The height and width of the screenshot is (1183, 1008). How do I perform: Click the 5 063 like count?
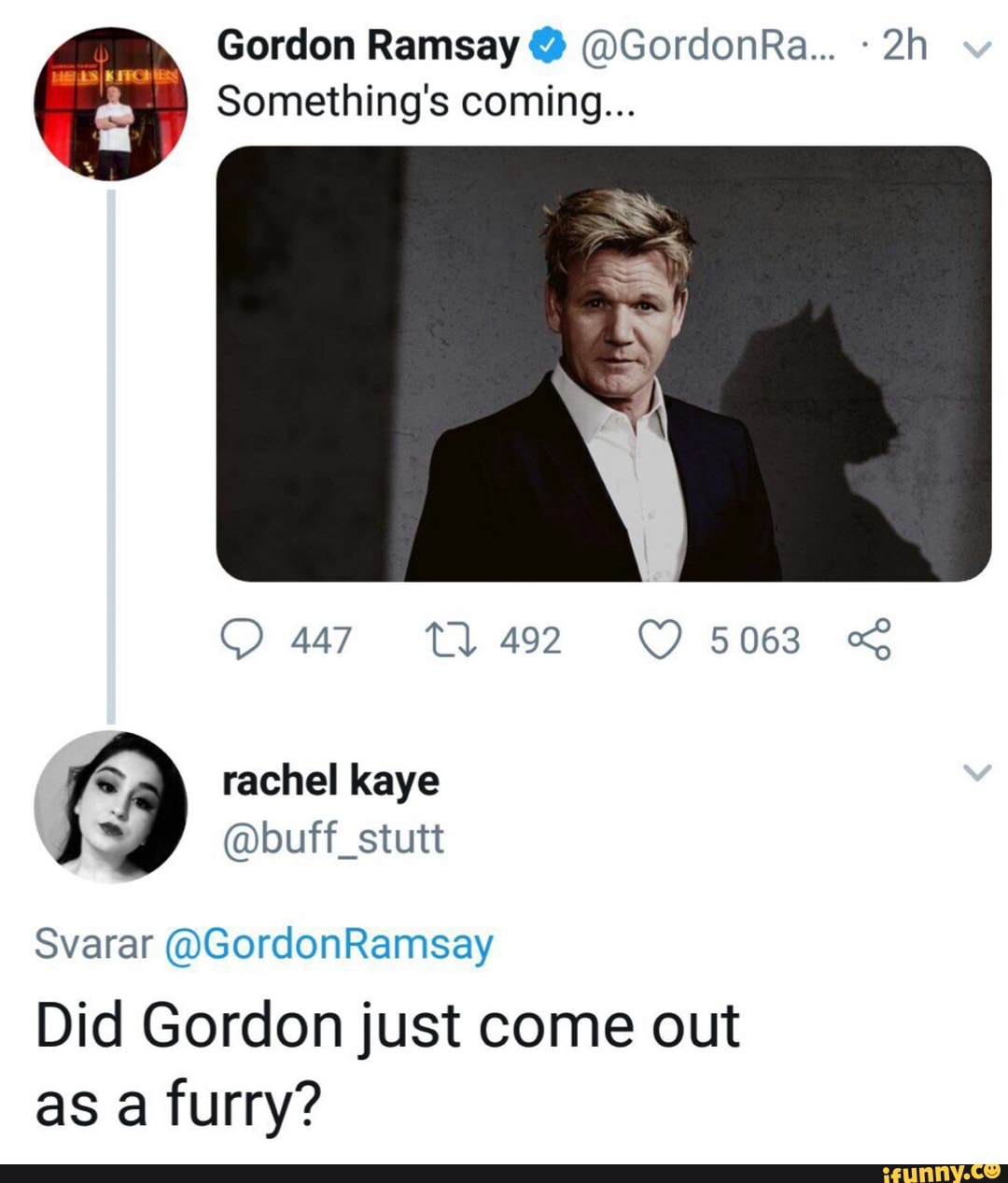(756, 639)
